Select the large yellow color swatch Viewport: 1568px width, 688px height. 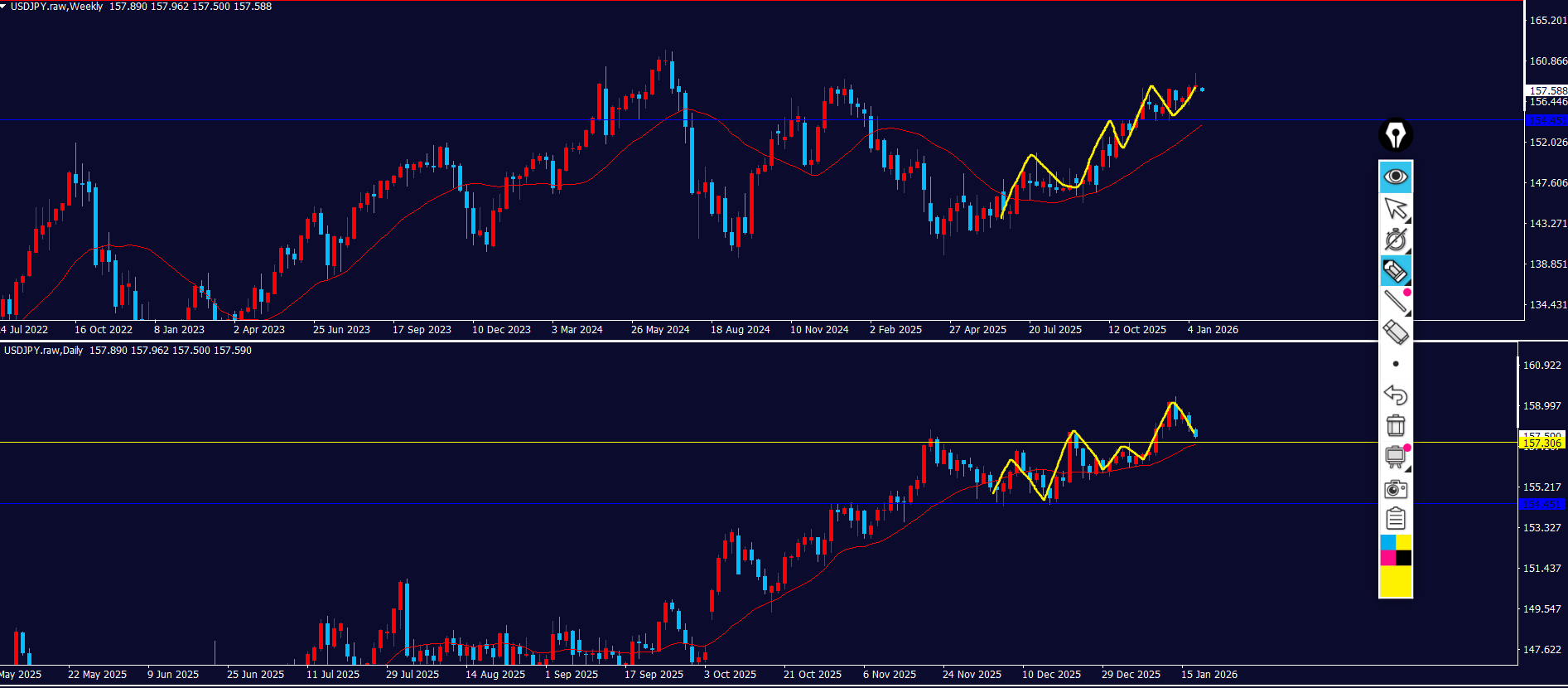tap(1396, 581)
